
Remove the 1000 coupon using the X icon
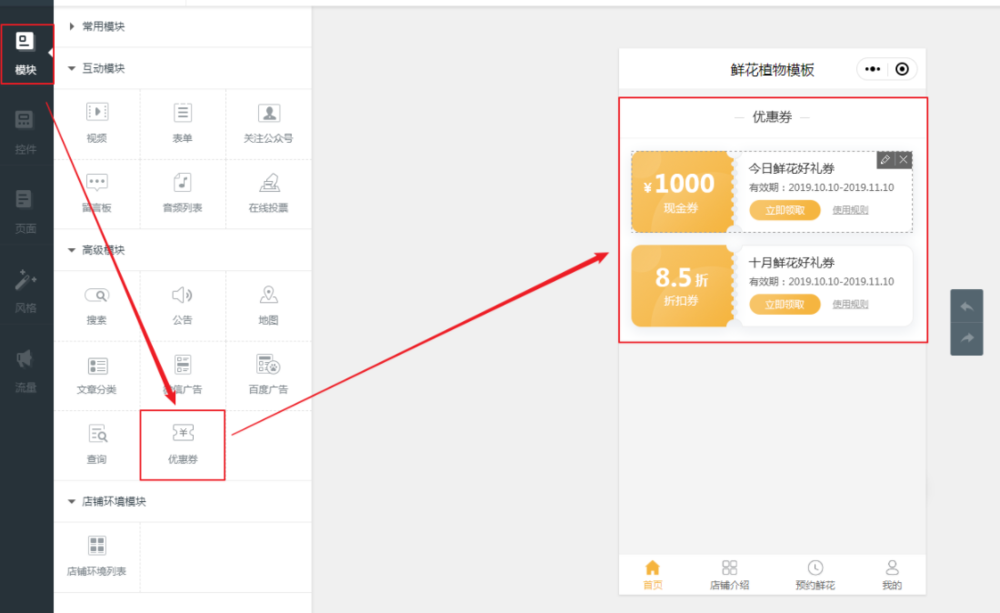[904, 160]
